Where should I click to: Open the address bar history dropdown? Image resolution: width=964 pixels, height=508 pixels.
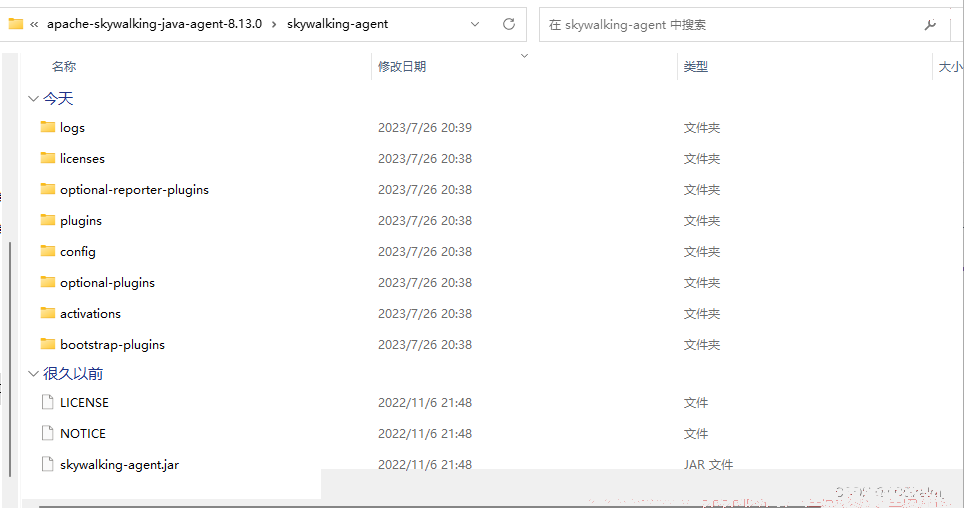coord(475,24)
